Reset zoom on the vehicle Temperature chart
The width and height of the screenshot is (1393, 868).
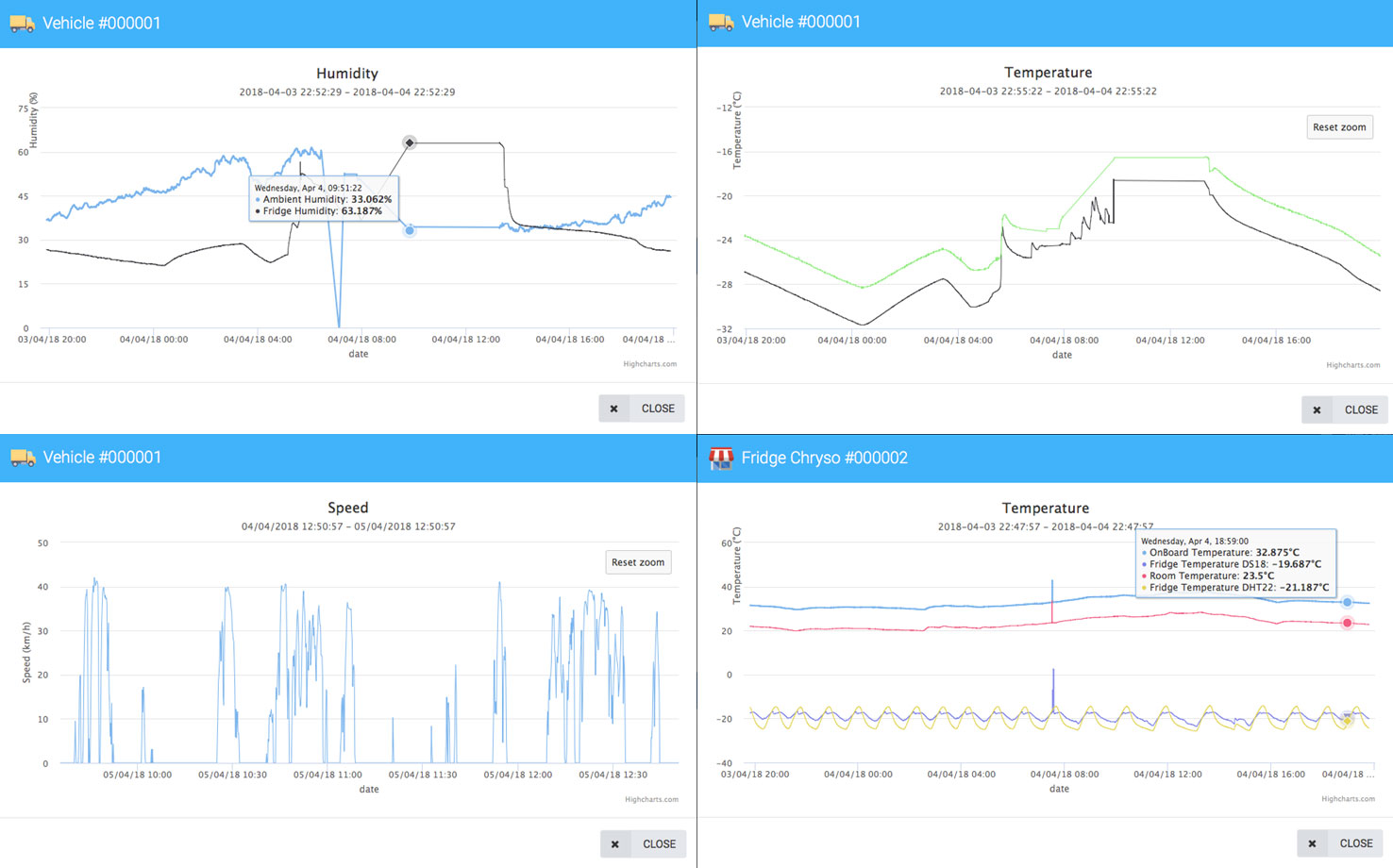point(1338,127)
